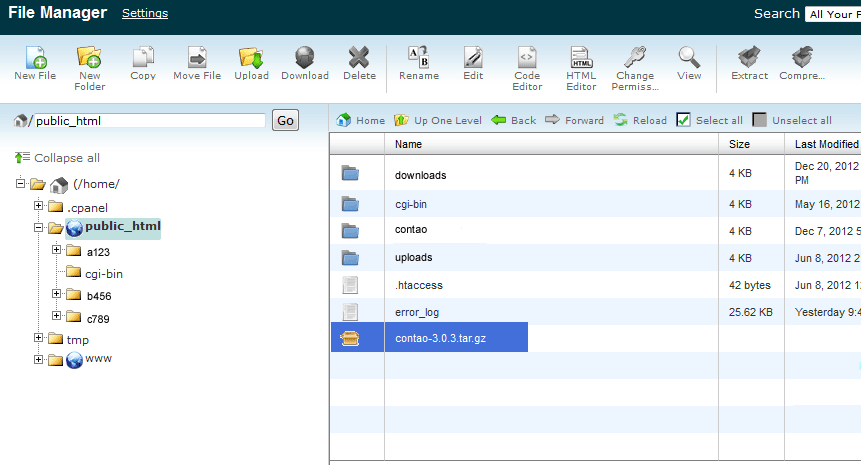Click Up One Level navigation

pyautogui.click(x=438, y=120)
